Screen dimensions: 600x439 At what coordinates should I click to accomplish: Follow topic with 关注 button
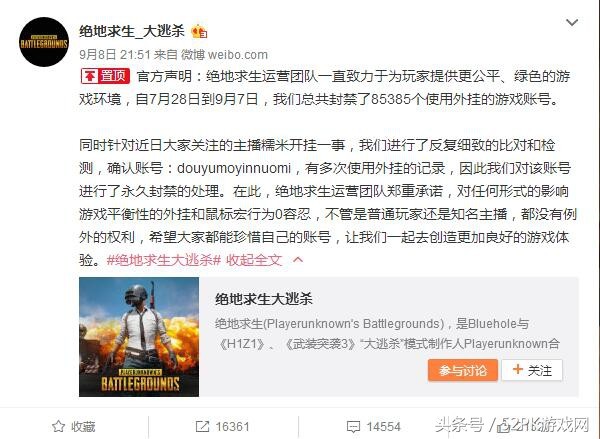pyautogui.click(x=532, y=370)
